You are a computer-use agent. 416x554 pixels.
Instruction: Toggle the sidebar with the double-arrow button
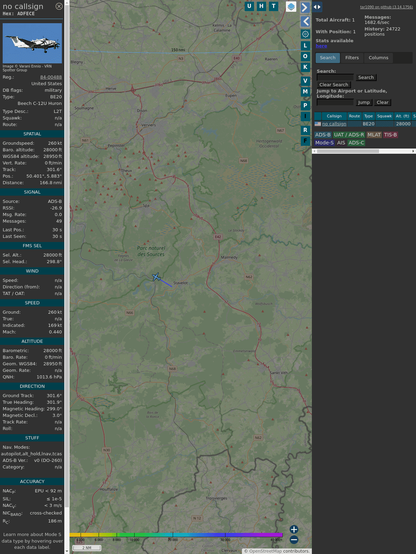tap(317, 7)
